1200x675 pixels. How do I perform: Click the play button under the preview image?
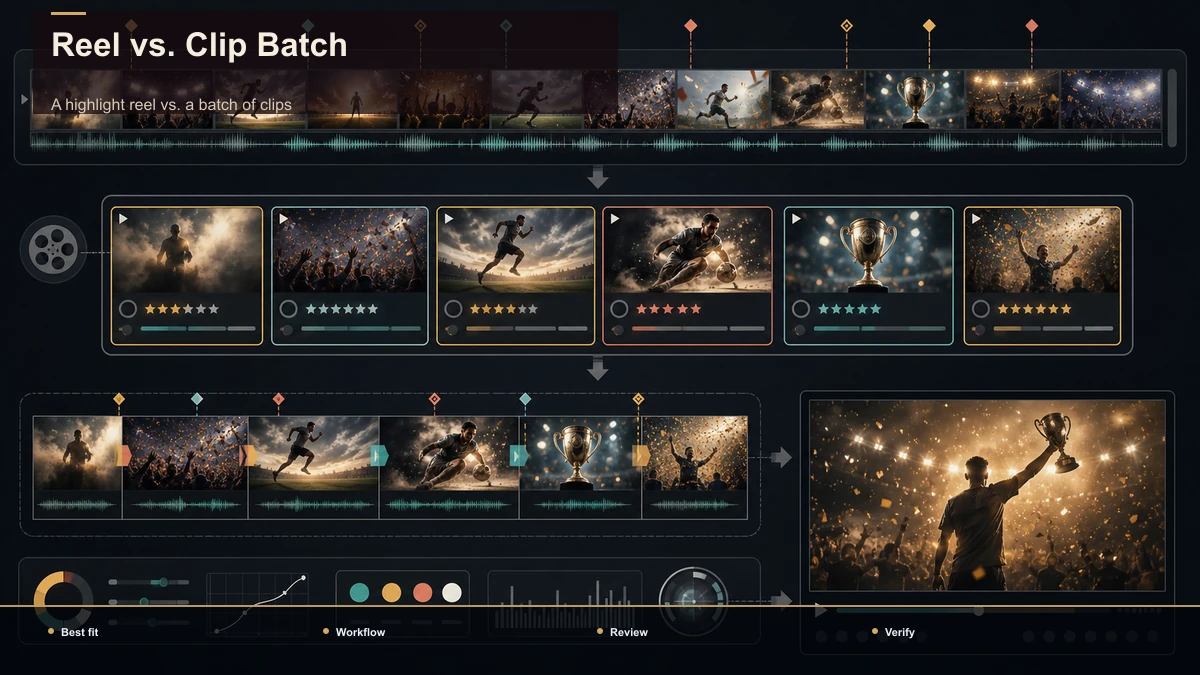tap(821, 610)
